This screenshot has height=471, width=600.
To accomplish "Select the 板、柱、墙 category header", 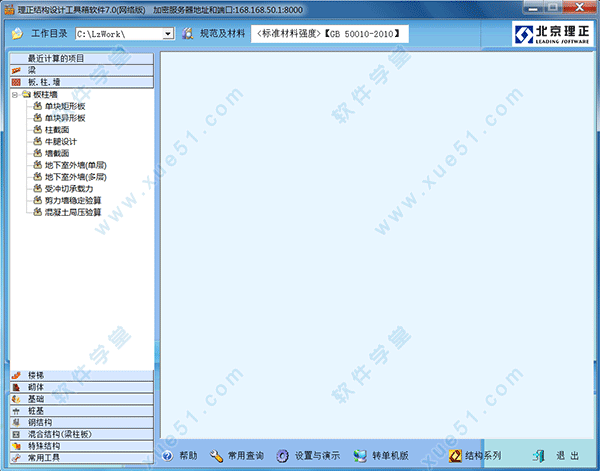I will click(82, 82).
